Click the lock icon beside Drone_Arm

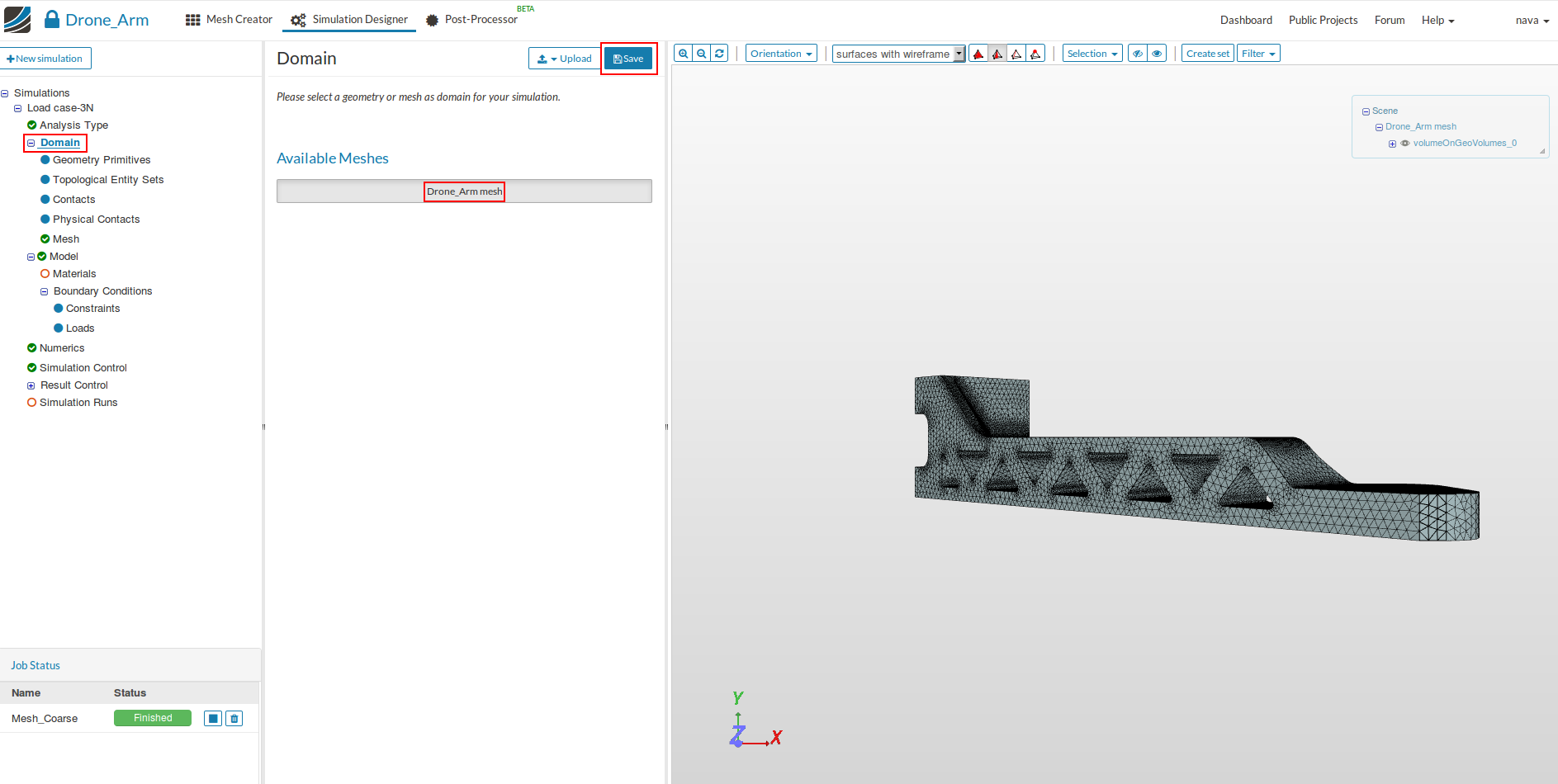[52, 19]
